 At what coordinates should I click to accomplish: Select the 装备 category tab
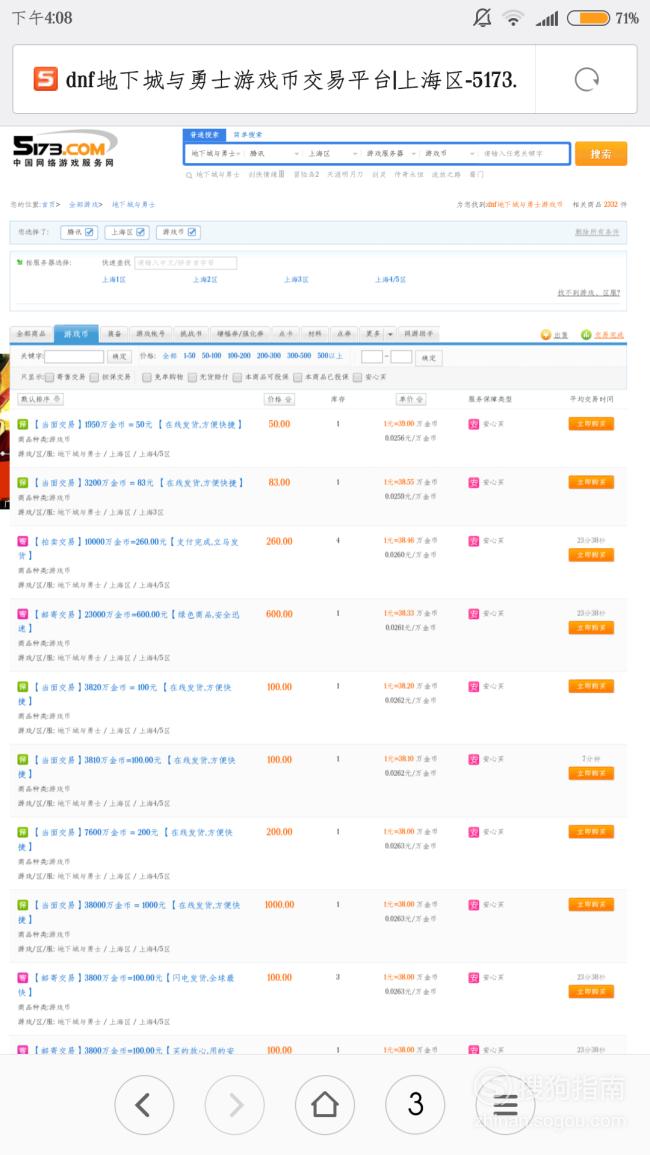114,334
